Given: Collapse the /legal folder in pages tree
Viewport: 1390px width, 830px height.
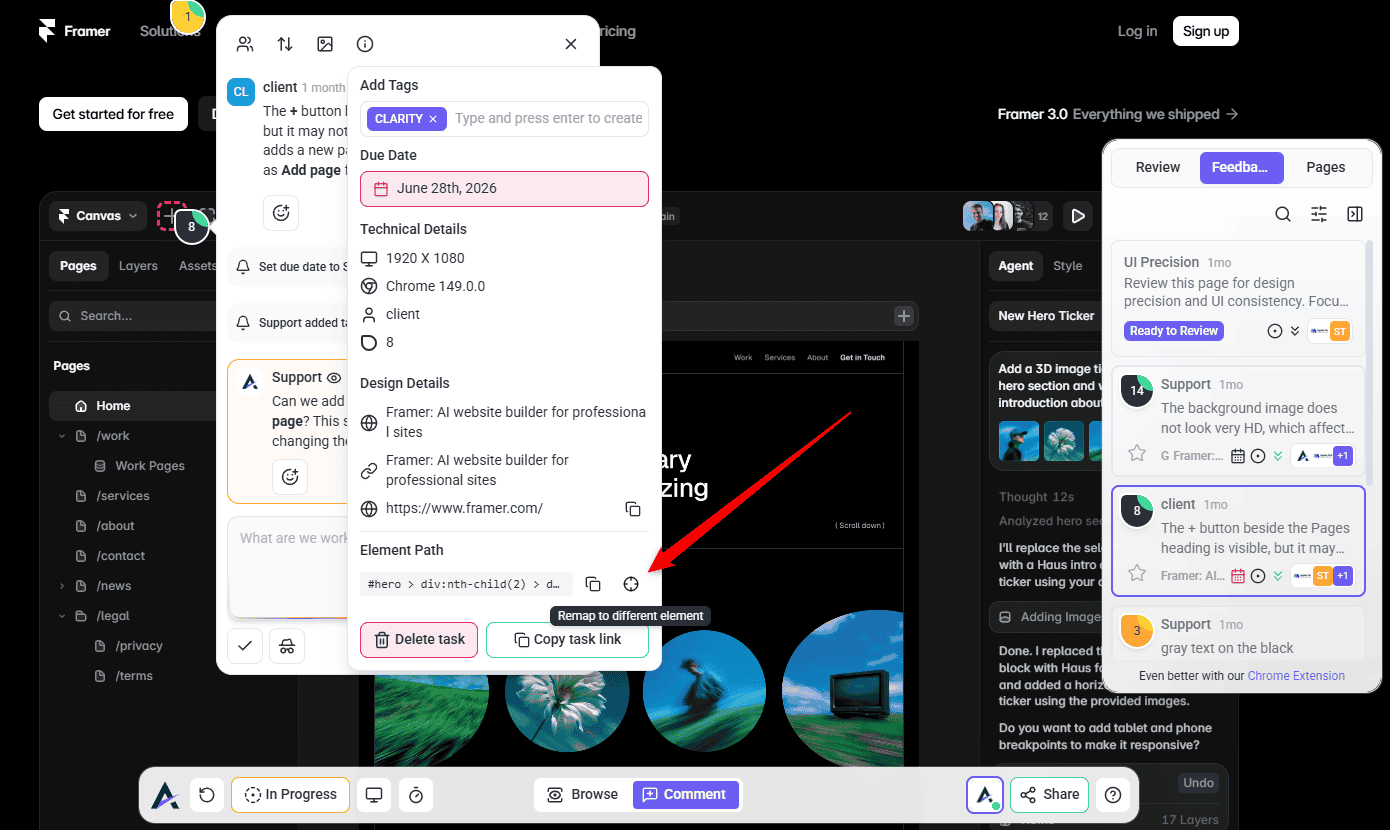Looking at the screenshot, I should tap(62, 616).
